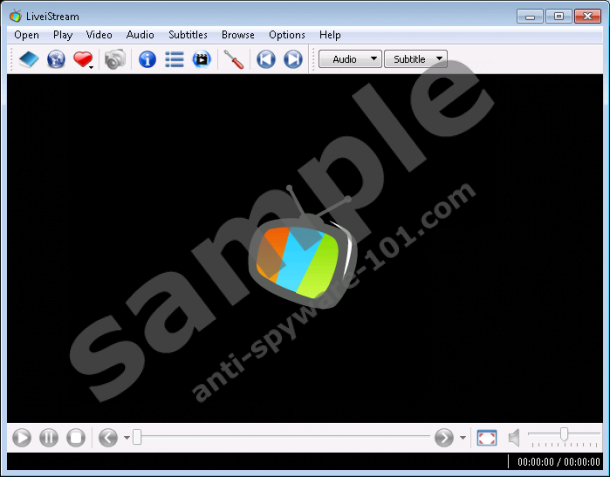Open the playlist list icon
Screen dimensions: 610x477
click(174, 60)
